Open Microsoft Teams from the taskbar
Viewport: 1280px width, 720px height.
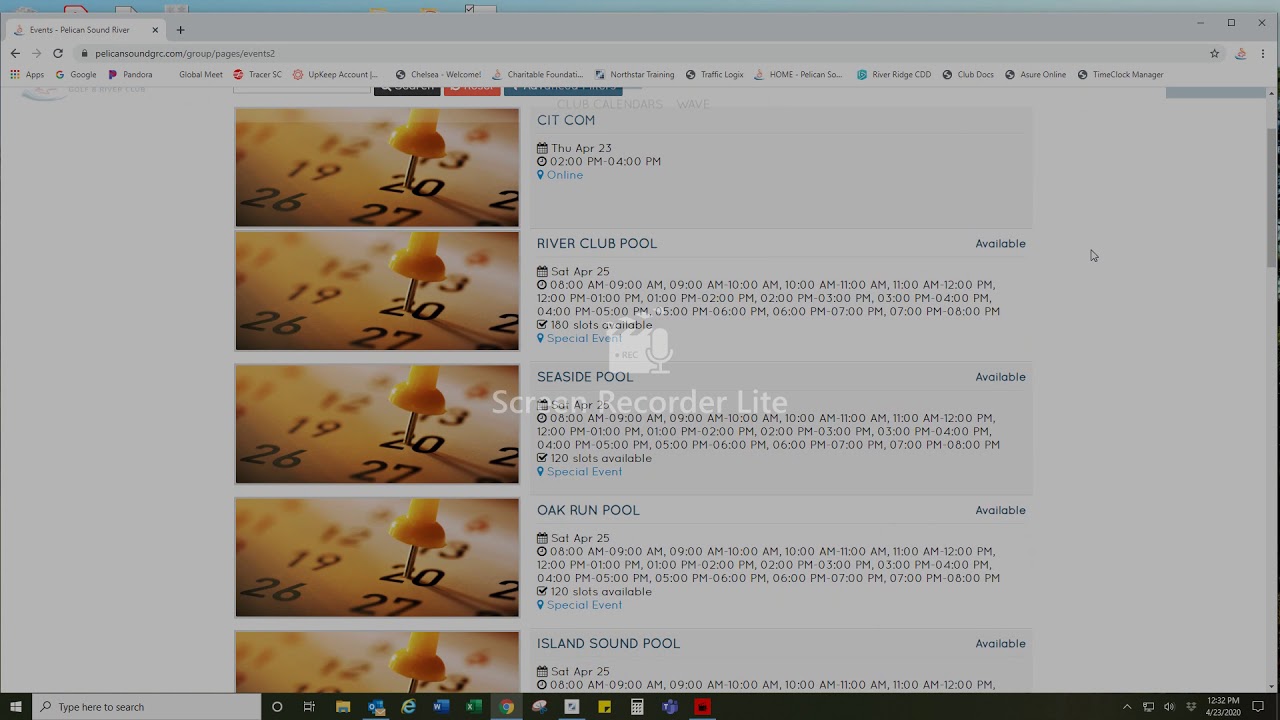click(x=670, y=707)
